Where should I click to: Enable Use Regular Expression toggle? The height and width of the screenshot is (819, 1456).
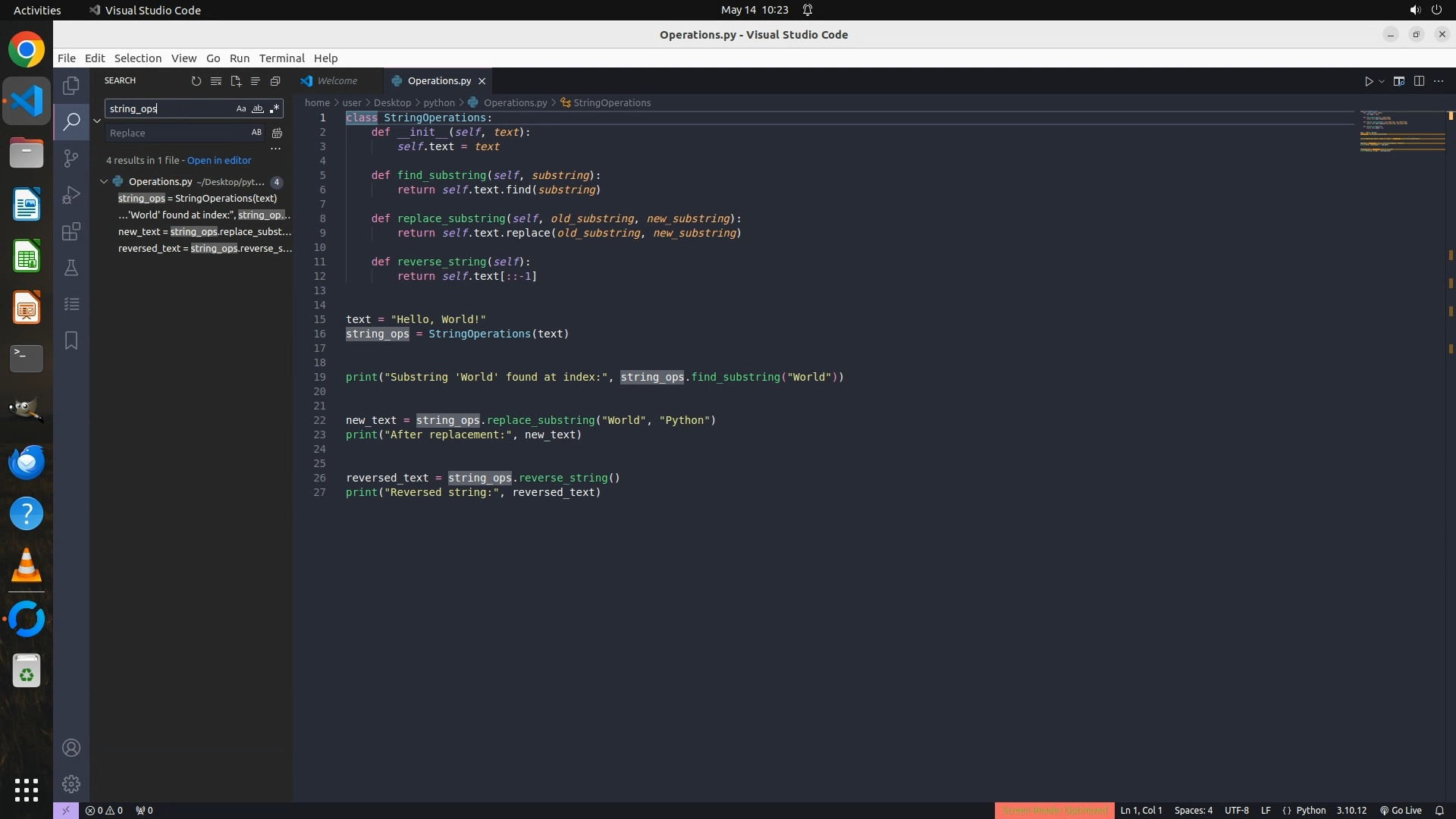click(275, 108)
